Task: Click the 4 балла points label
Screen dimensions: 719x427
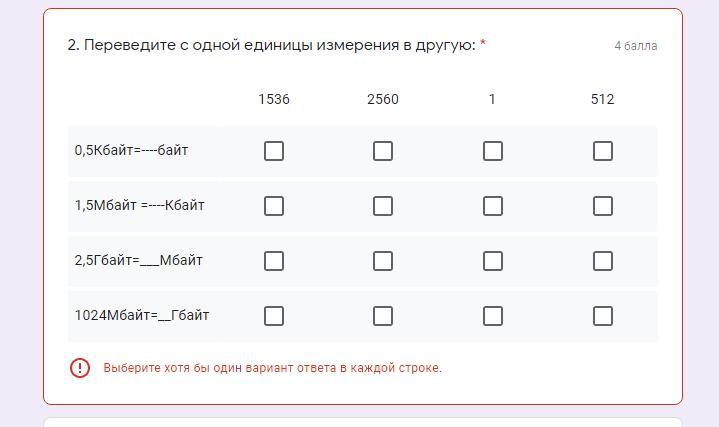Action: pyautogui.click(x=635, y=46)
